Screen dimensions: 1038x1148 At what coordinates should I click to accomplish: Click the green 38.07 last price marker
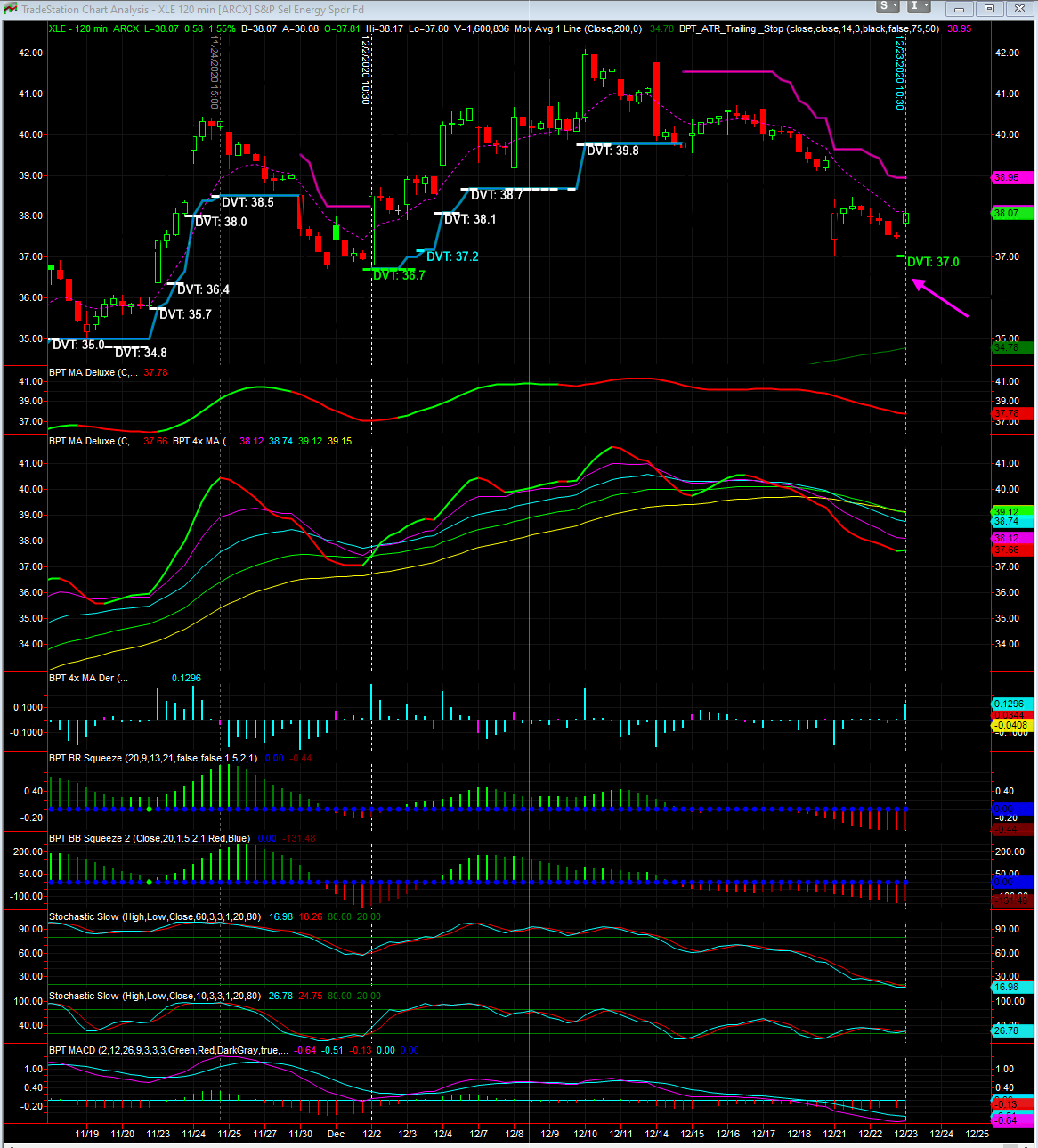pos(1012,213)
